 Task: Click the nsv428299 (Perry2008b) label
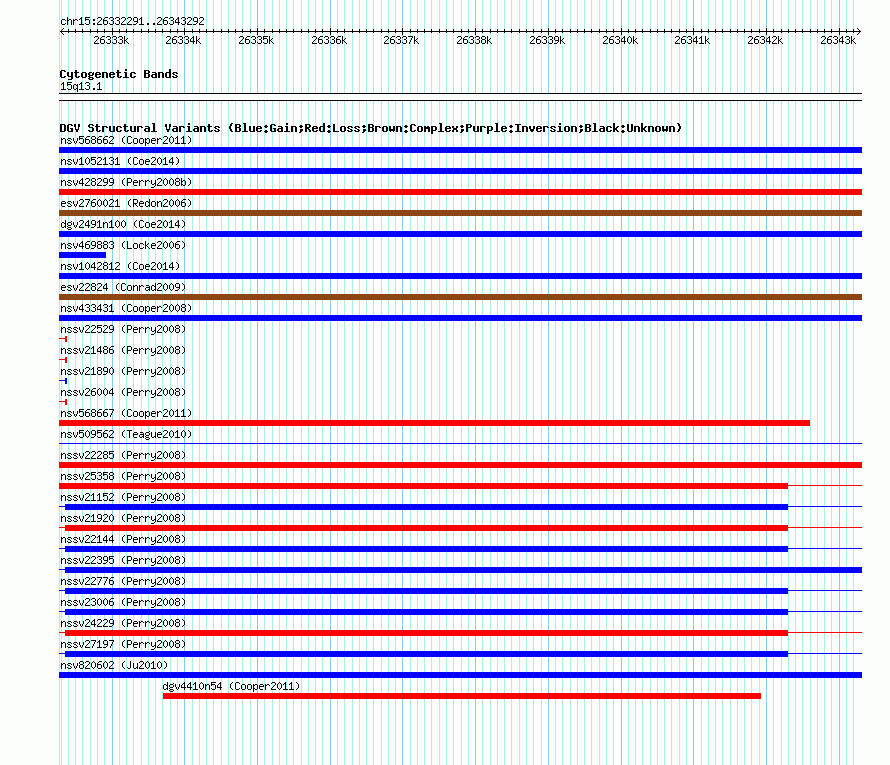126,182
